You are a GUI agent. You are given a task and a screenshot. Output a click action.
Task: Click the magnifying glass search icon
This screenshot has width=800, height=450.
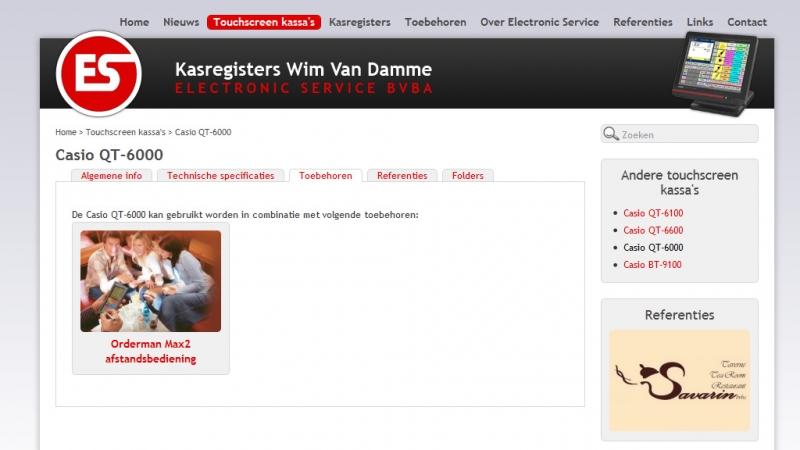(x=611, y=134)
